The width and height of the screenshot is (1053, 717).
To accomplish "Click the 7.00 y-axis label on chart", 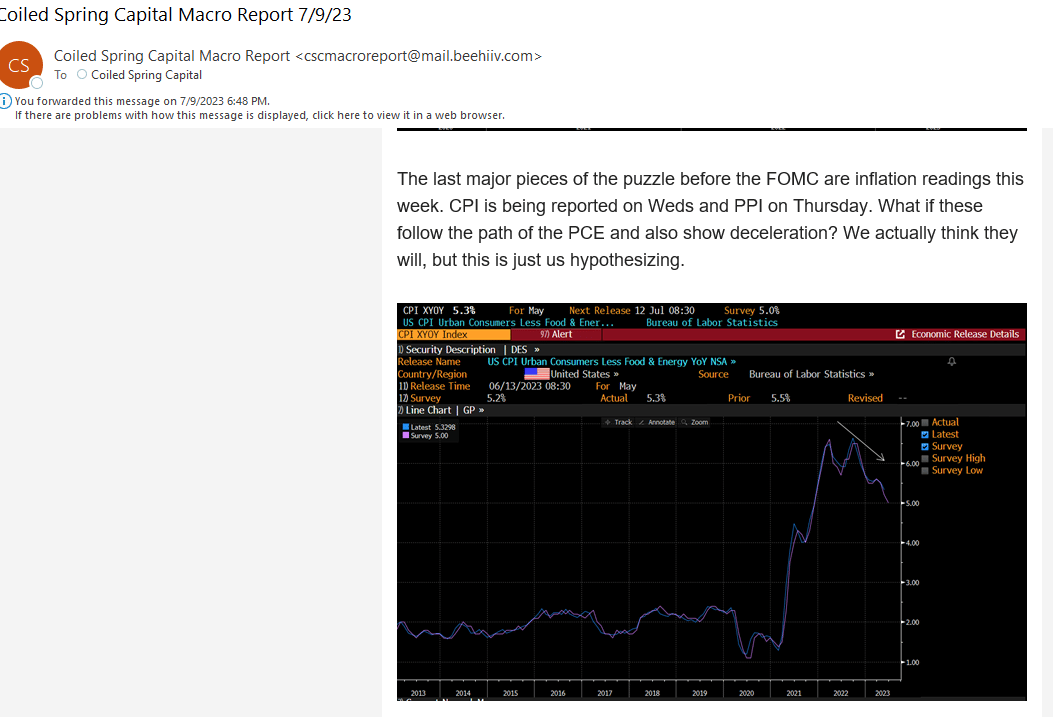I will (912, 424).
